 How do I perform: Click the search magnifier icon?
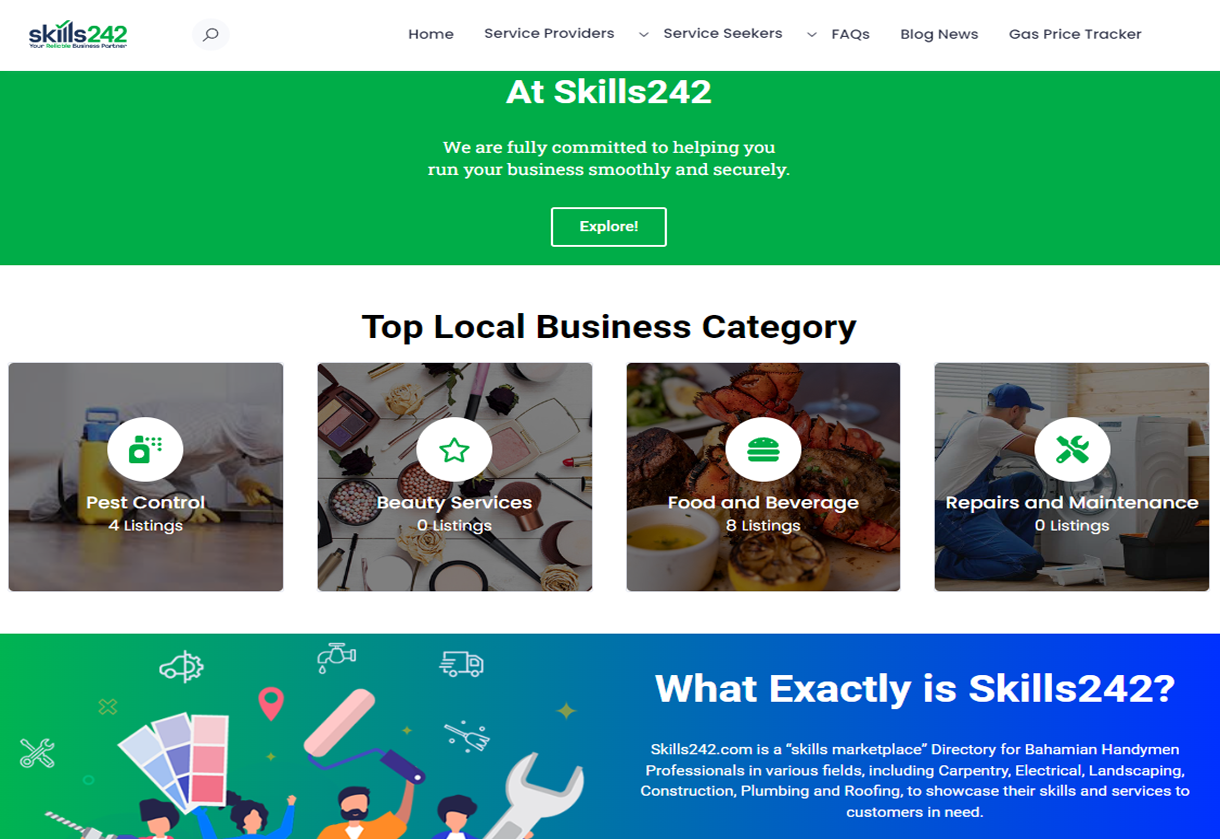(x=210, y=35)
